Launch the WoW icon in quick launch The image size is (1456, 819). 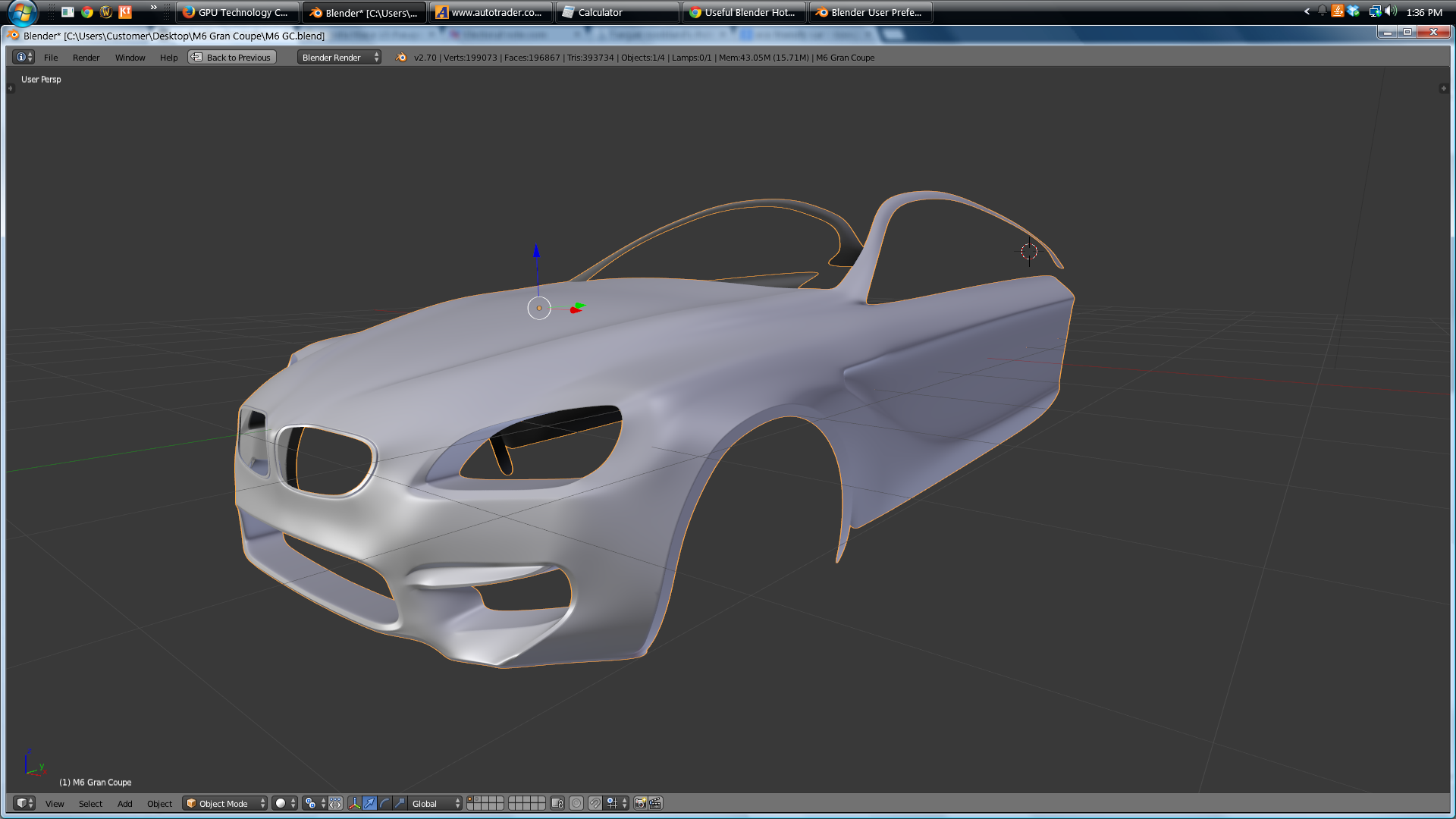coord(106,12)
